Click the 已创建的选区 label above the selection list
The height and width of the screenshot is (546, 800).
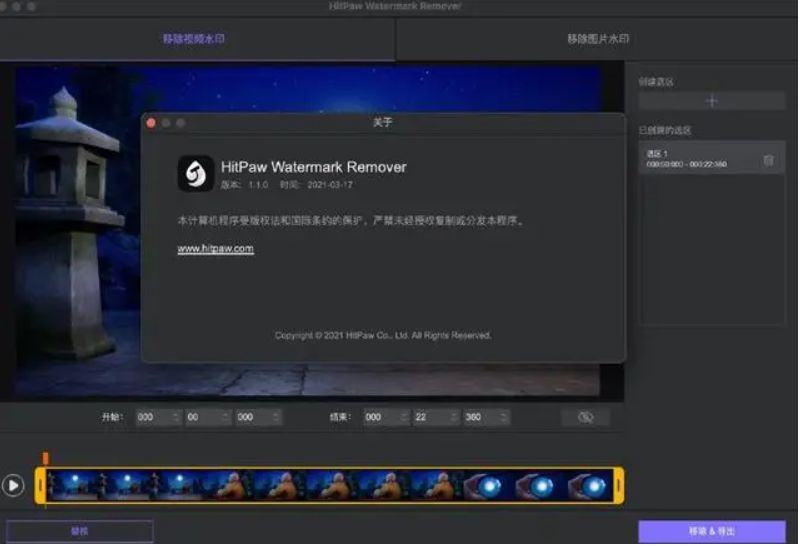pyautogui.click(x=665, y=131)
